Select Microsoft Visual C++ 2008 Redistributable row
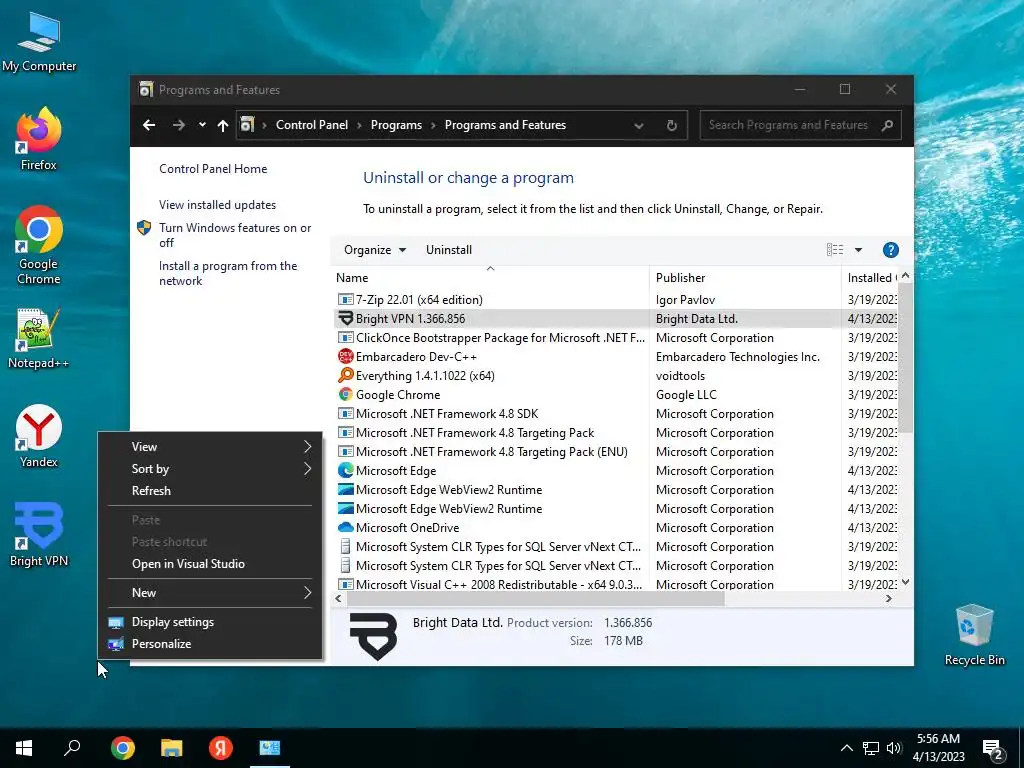Screen dimensions: 1024x768 (x=614, y=584)
